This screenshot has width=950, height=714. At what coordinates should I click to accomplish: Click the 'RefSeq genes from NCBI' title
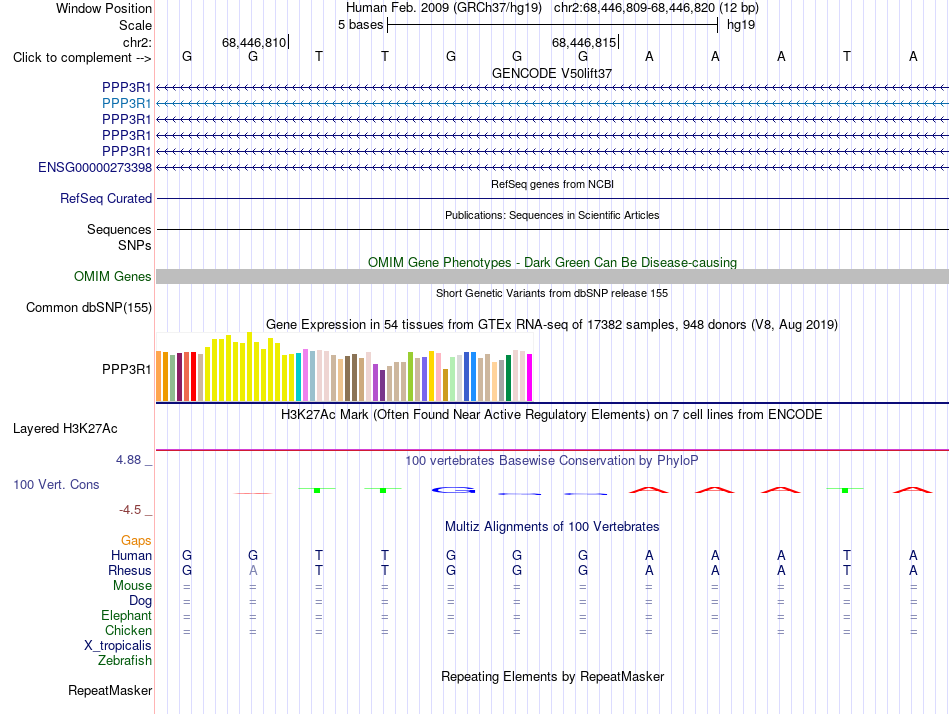click(552, 184)
